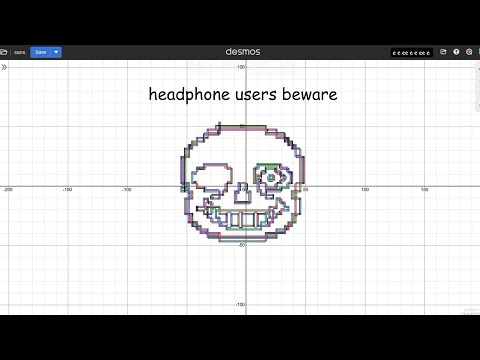Click the graph title 'sans.'
The width and height of the screenshot is (480, 360).
(20, 52)
